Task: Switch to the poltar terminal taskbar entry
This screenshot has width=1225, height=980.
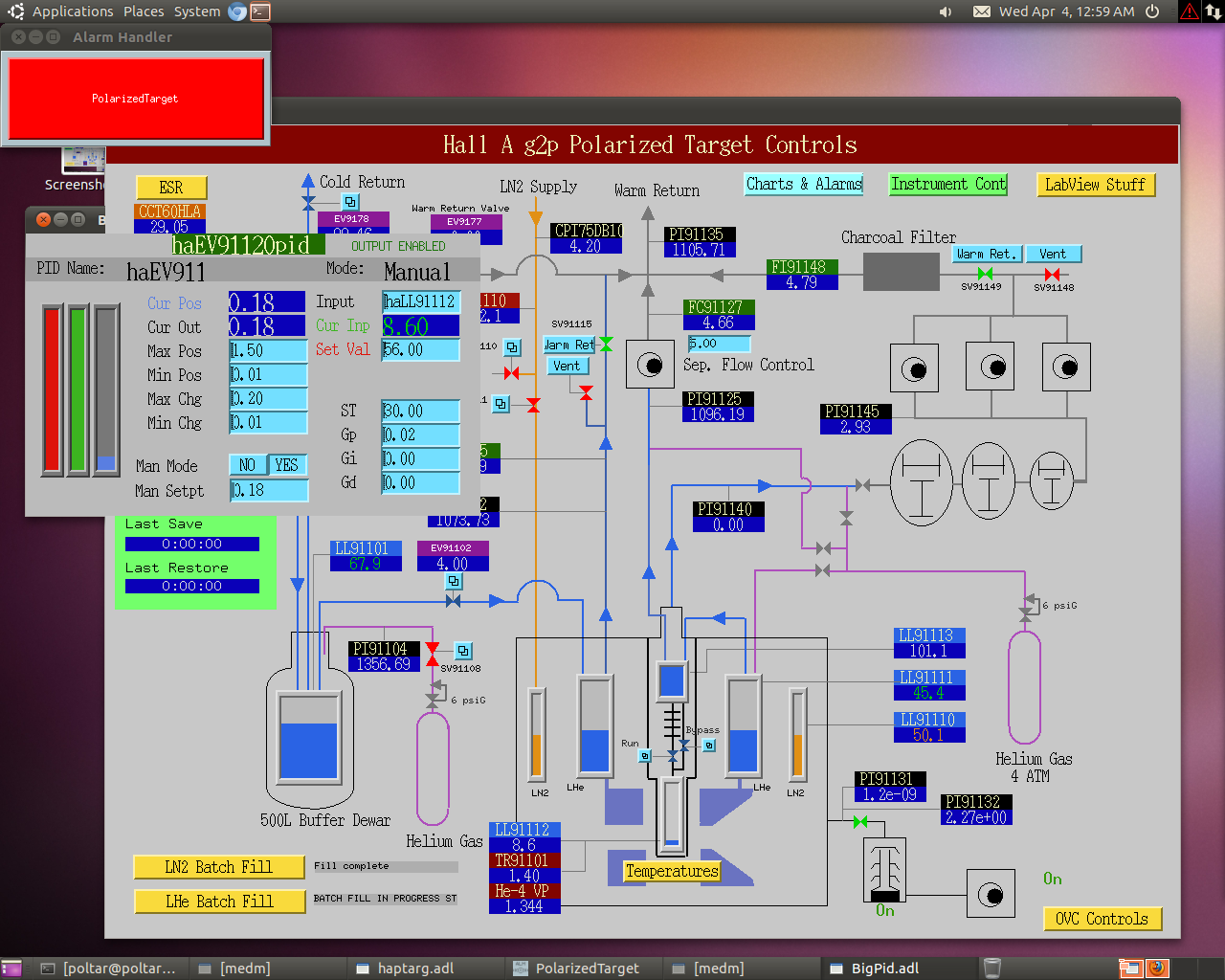Action: pyautogui.click(x=108, y=968)
